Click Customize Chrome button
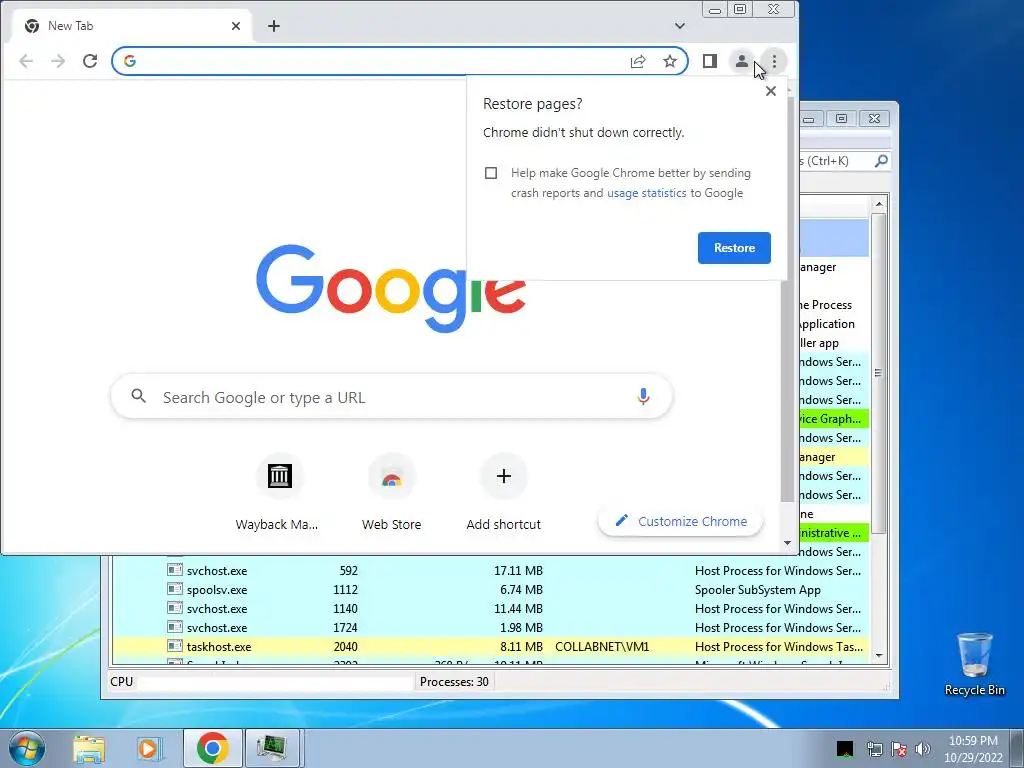 [680, 521]
